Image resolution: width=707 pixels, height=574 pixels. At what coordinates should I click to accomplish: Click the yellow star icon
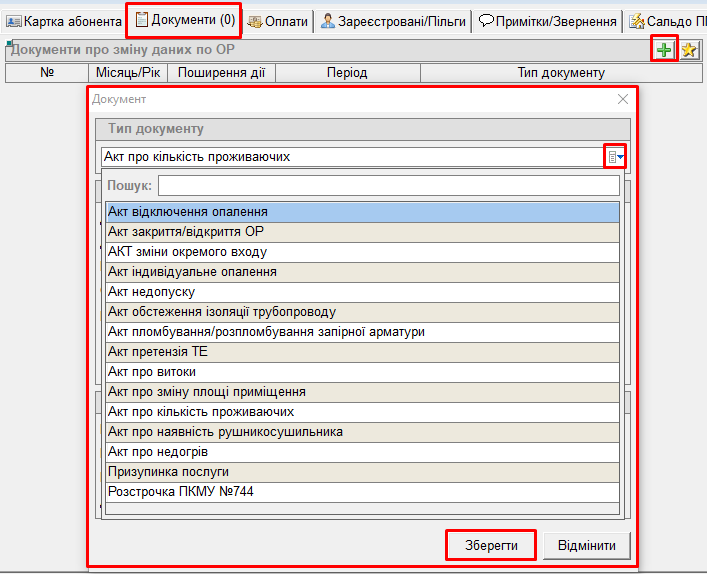[x=689, y=49]
